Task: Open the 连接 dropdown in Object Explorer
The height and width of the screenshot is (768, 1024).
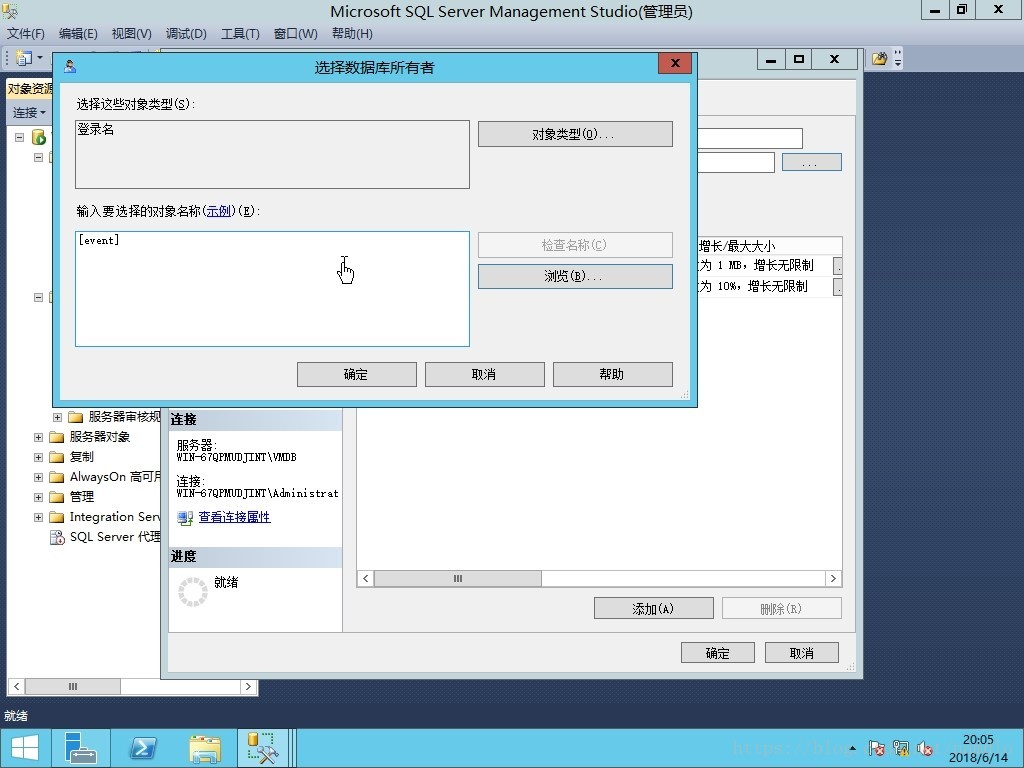Action: 29,112
